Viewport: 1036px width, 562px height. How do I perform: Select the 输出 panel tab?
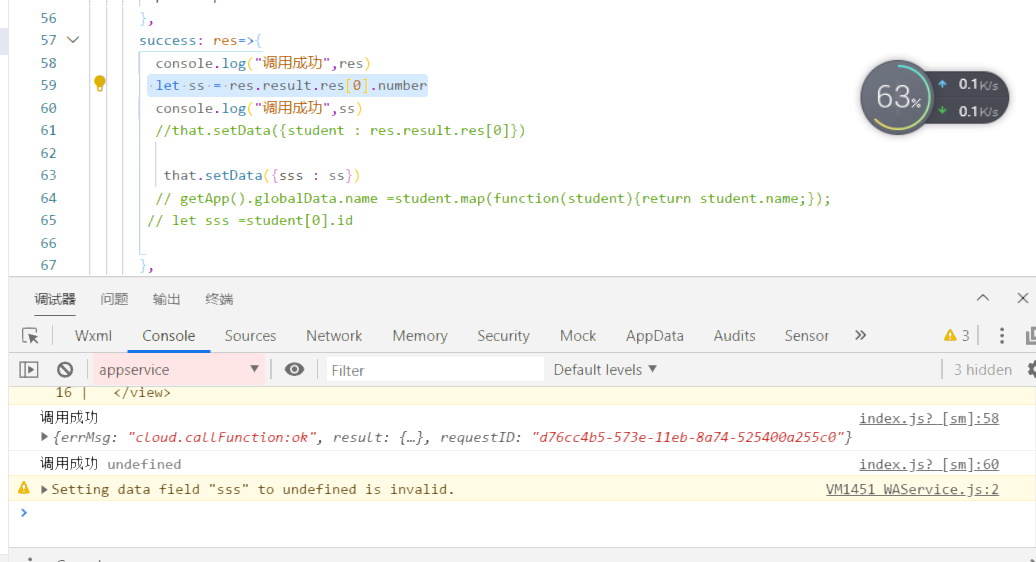[166, 299]
